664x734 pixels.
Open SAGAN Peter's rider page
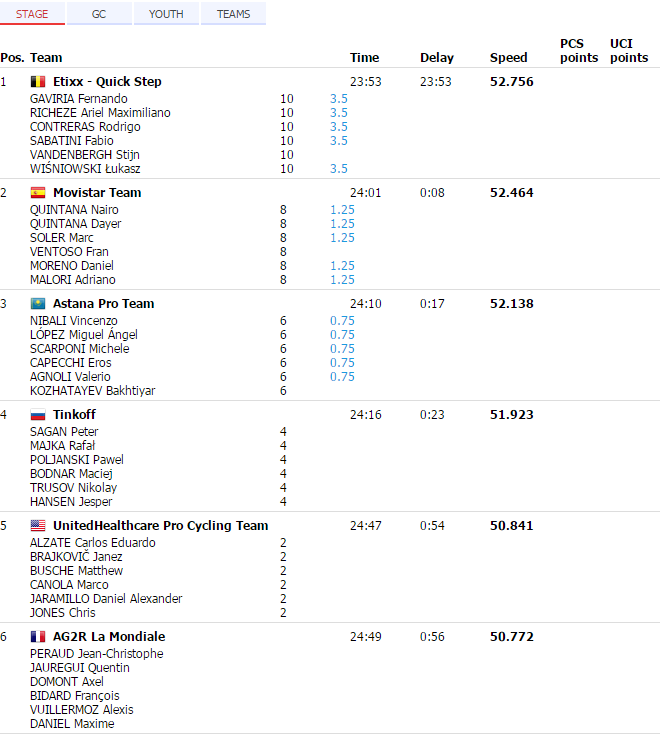(64, 432)
